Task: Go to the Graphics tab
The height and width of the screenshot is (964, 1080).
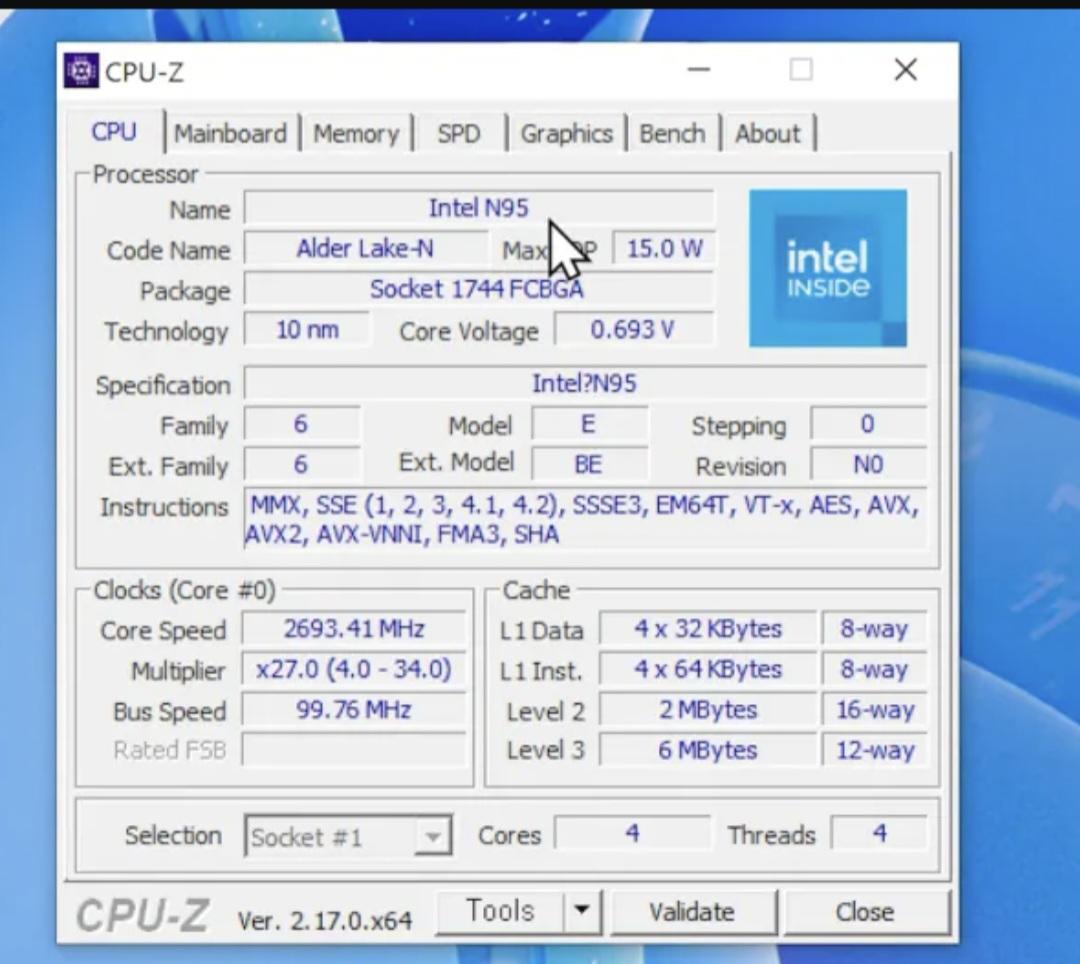Action: point(566,133)
